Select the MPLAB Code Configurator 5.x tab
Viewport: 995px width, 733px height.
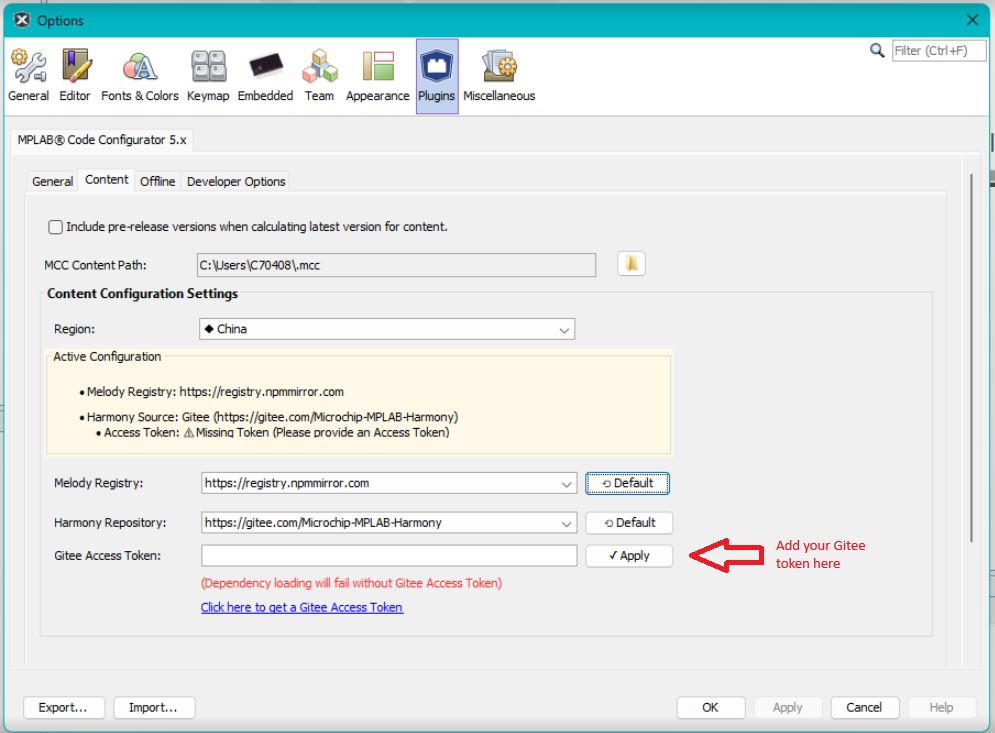click(102, 140)
